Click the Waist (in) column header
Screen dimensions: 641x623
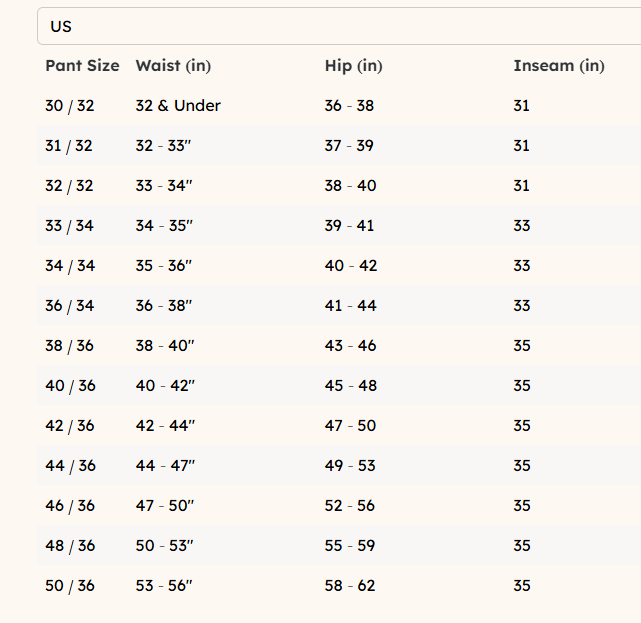[173, 66]
